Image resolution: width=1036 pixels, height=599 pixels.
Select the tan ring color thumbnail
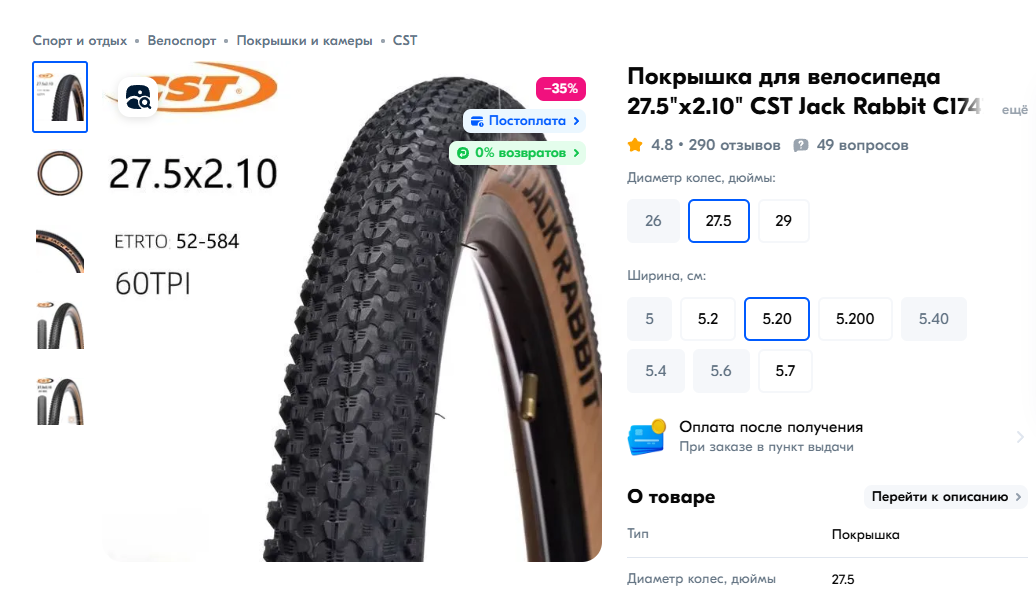pyautogui.click(x=60, y=174)
